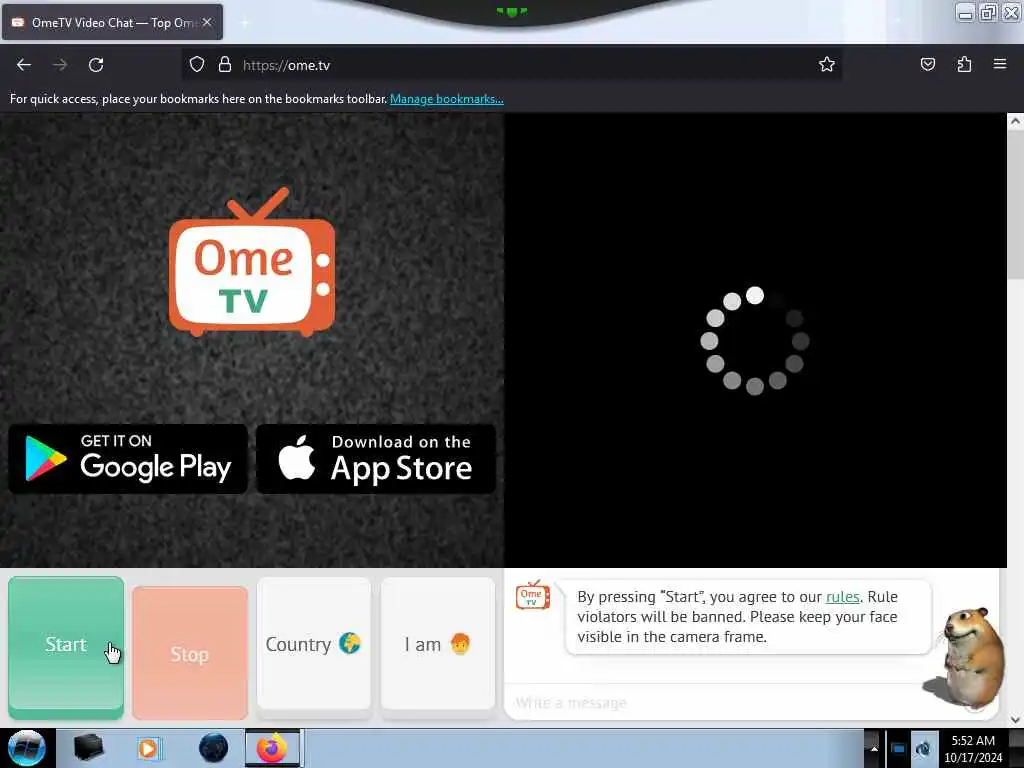The width and height of the screenshot is (1024, 768).
Task: Open the Firefox hamburger menu
Action: [999, 64]
